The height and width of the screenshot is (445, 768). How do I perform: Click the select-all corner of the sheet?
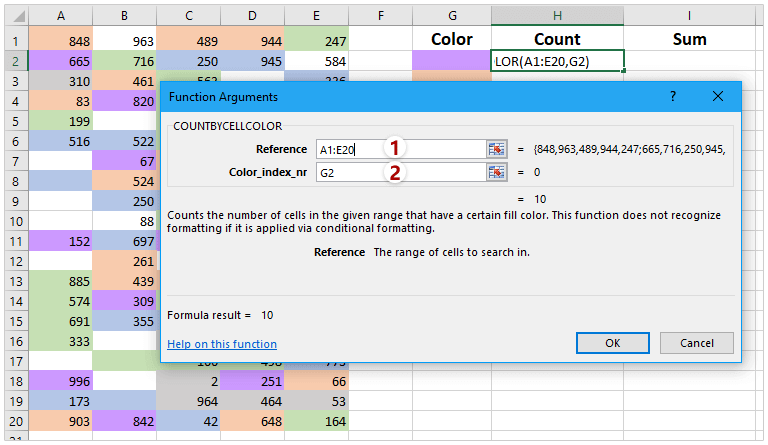(x=15, y=16)
